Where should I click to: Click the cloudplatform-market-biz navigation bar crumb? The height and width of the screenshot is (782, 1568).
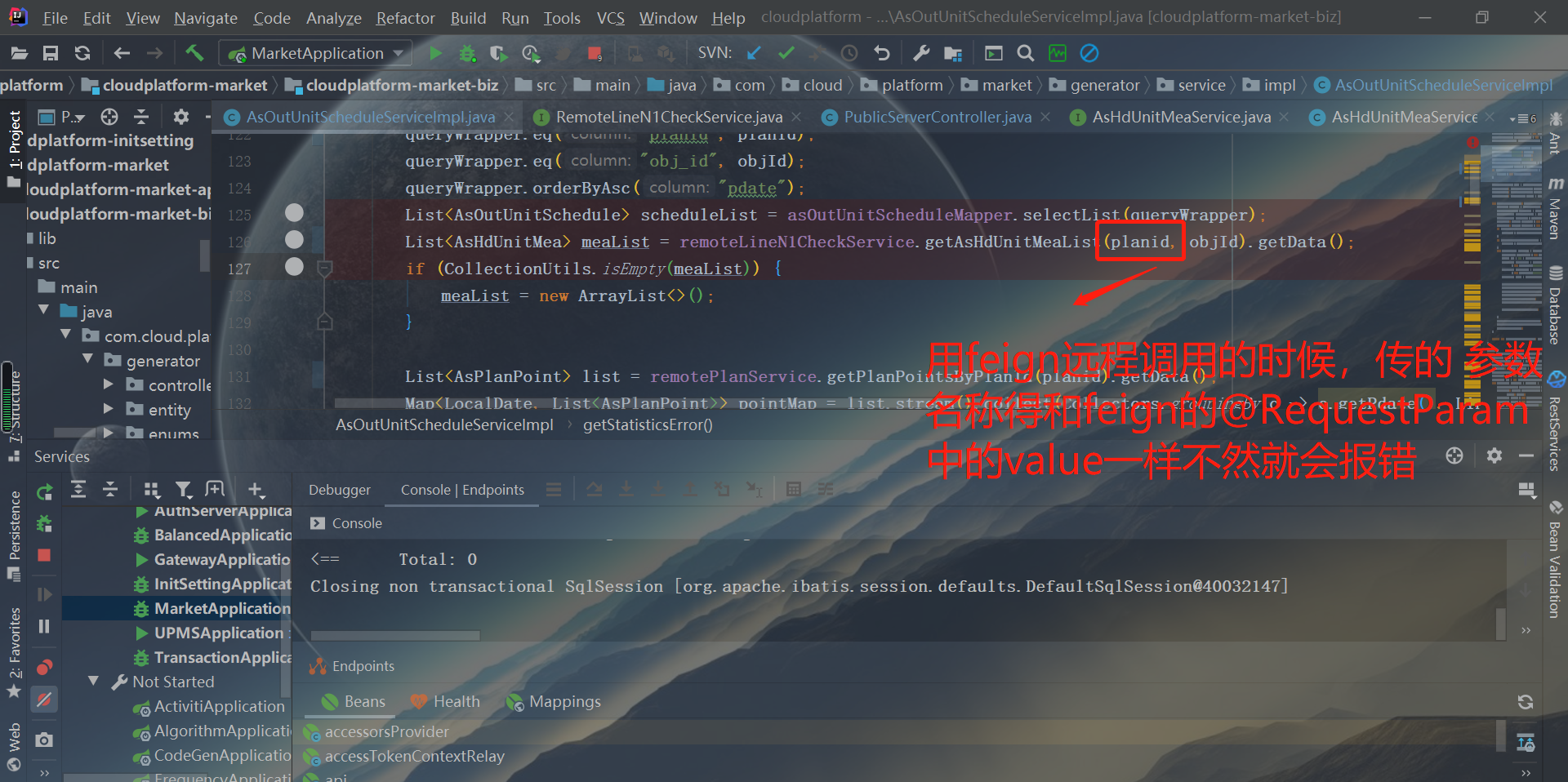[x=392, y=85]
